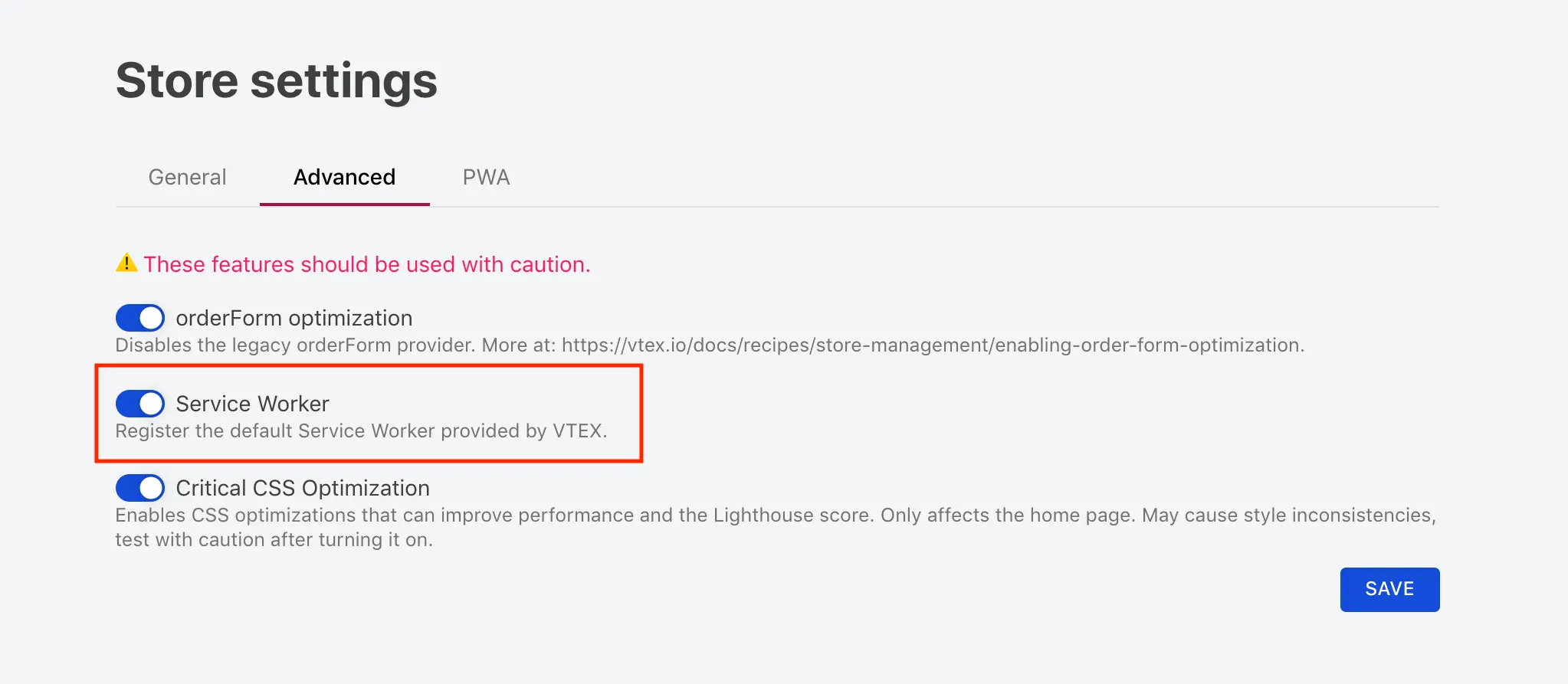This screenshot has height=684, width=1568.
Task: Toggle Critical CSS Optimization off
Action: tap(140, 488)
